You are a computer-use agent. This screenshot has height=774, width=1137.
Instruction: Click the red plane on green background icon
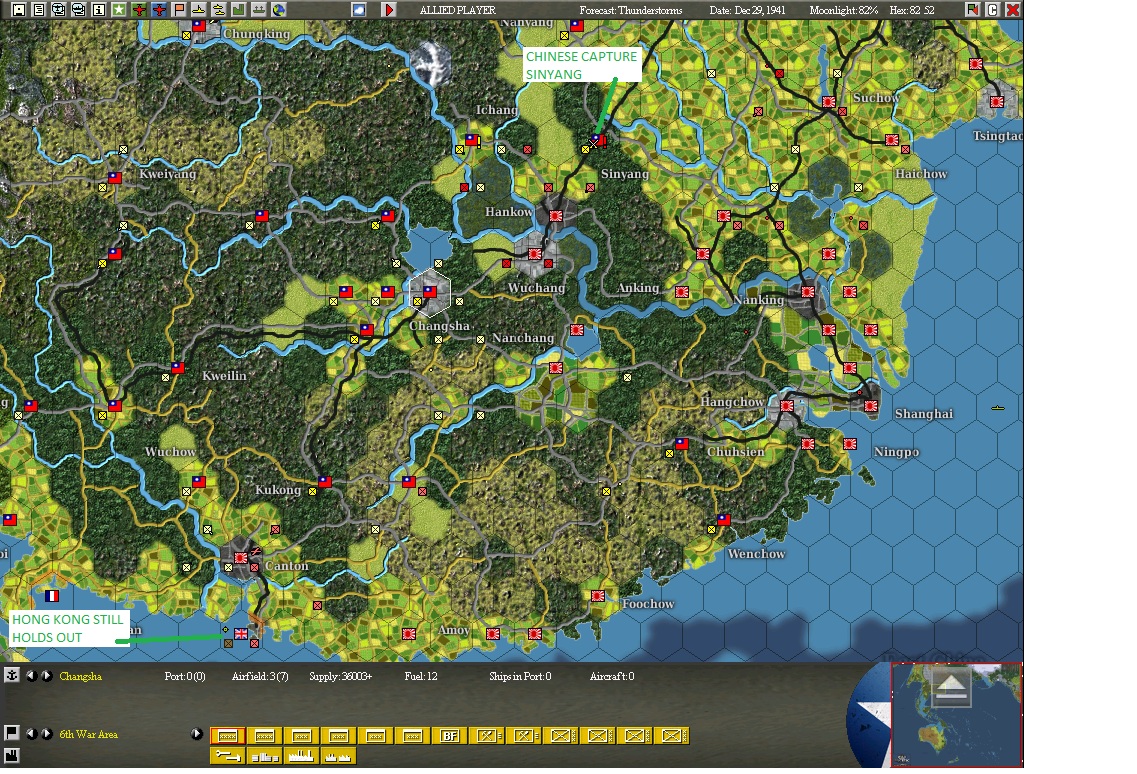coord(138,9)
